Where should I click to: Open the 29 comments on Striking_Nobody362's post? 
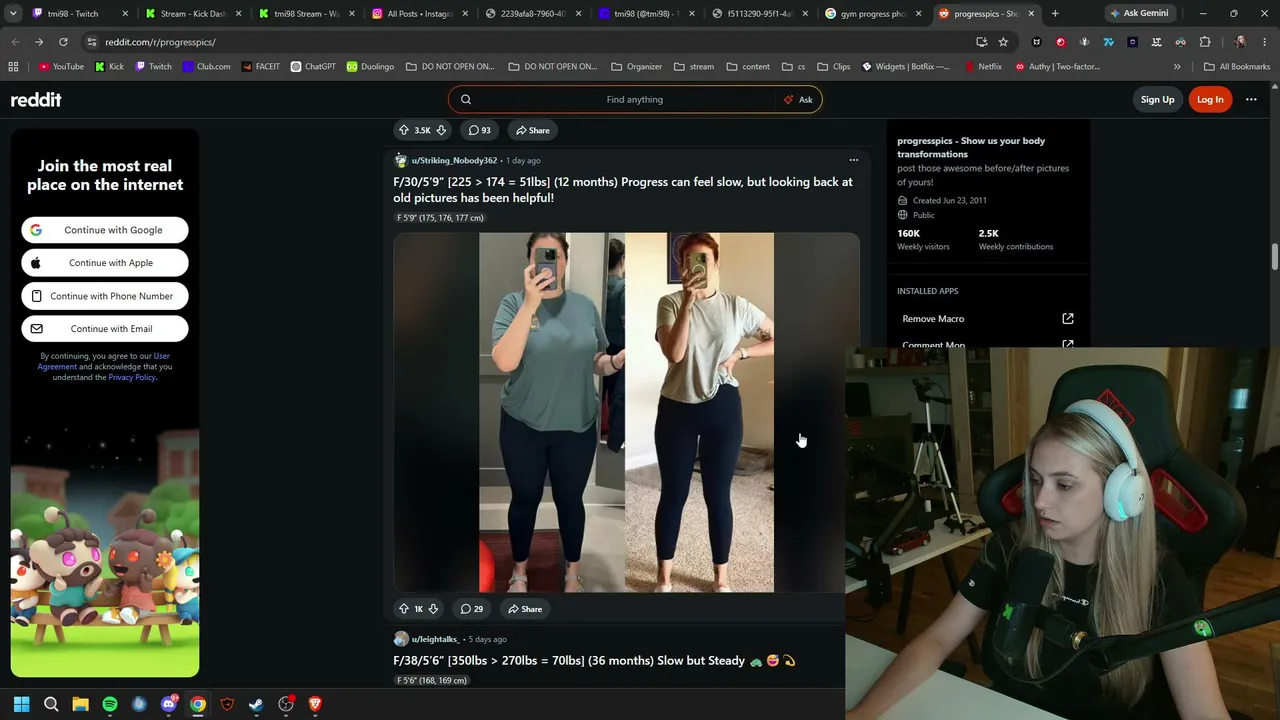coord(472,609)
